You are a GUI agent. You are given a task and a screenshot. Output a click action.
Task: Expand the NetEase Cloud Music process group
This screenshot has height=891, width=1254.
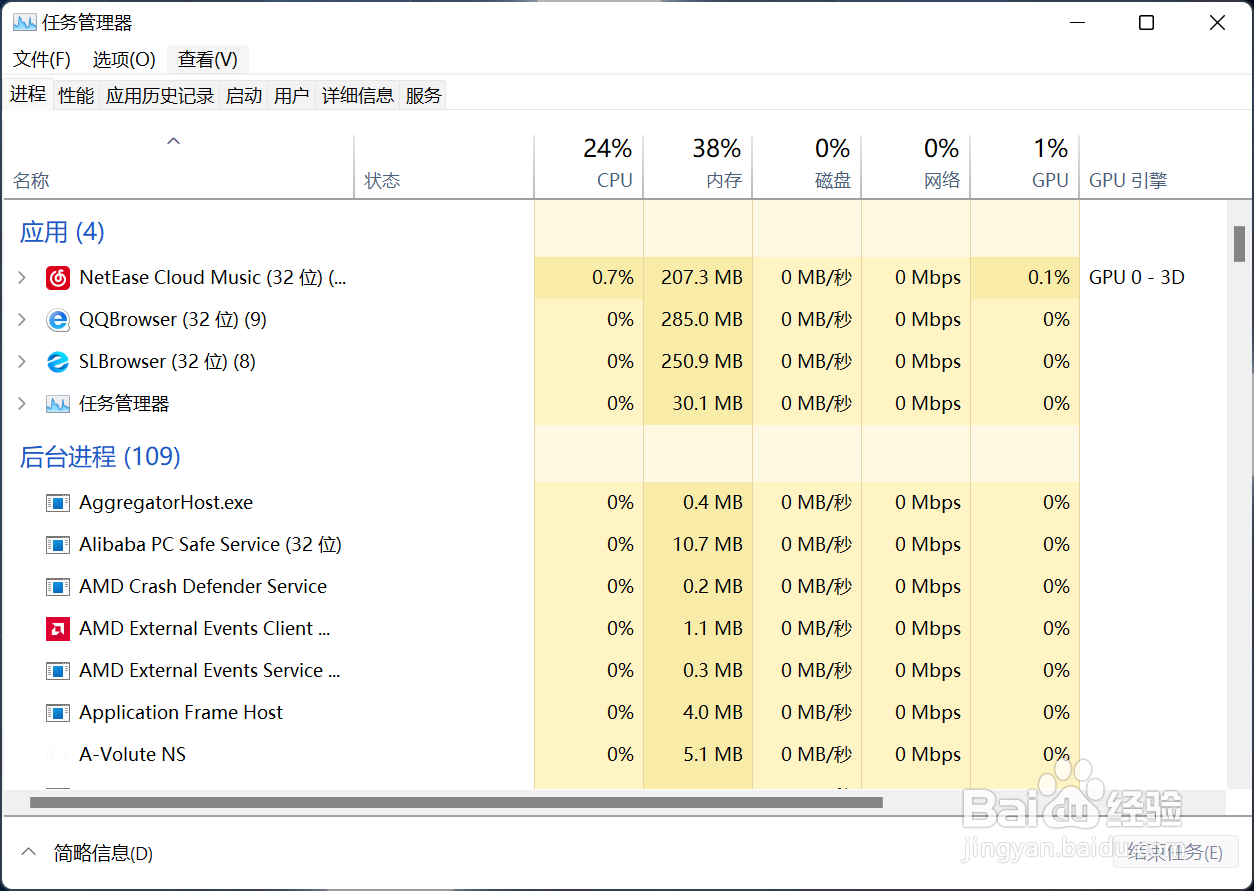22,278
